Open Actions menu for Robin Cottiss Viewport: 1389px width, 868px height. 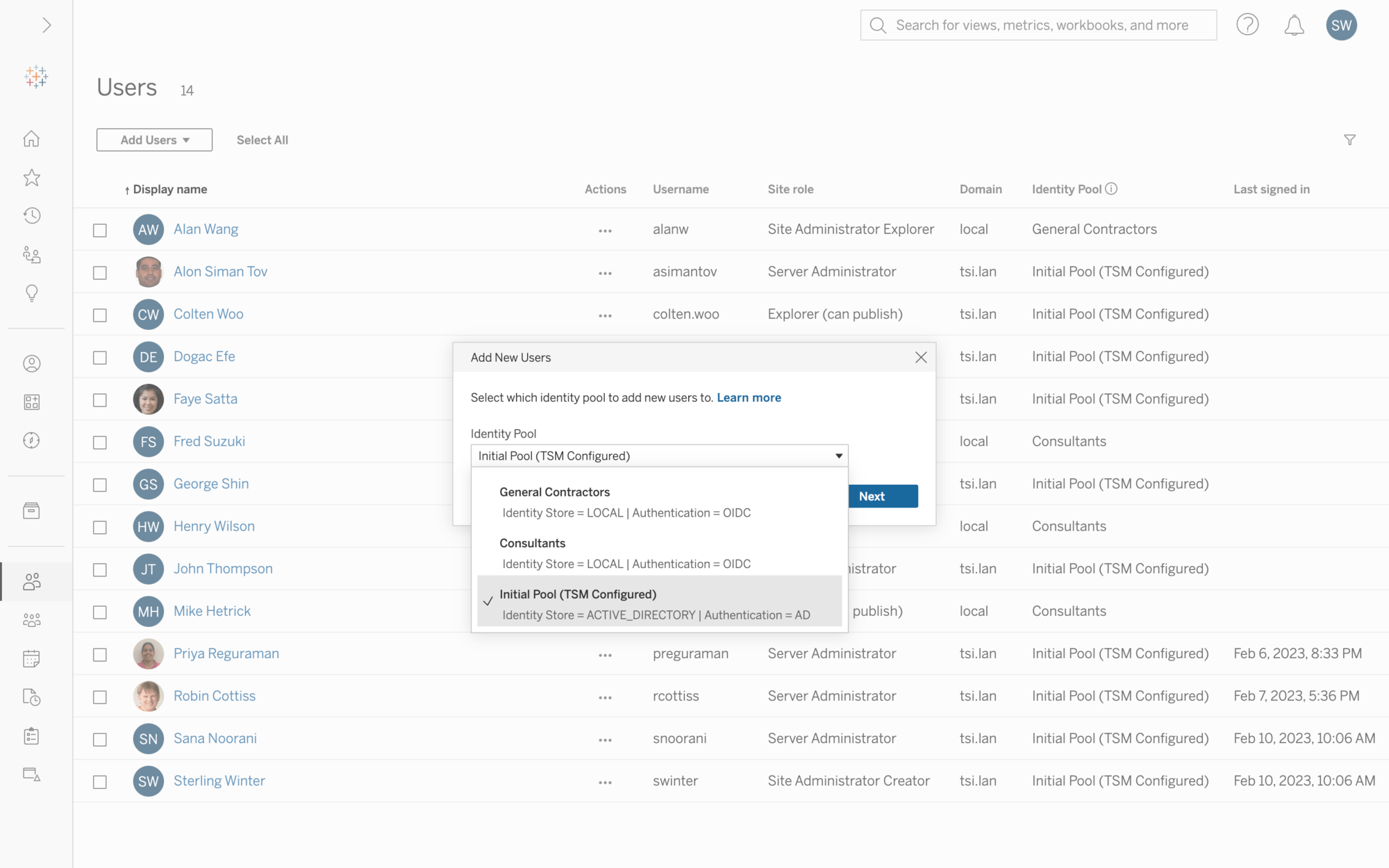pos(605,696)
